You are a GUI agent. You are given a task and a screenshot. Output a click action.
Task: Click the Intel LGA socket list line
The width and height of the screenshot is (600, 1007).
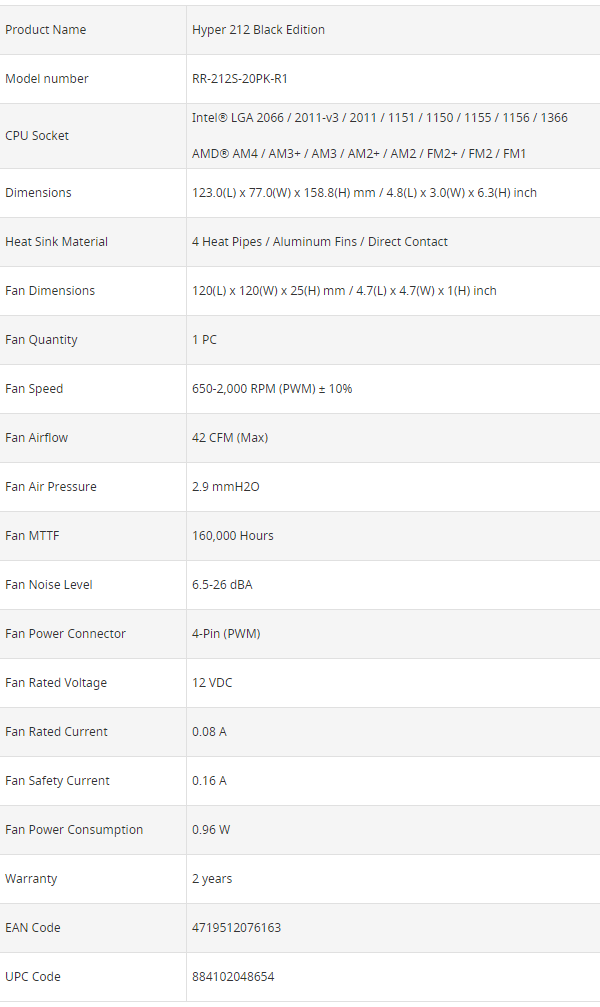click(379, 118)
